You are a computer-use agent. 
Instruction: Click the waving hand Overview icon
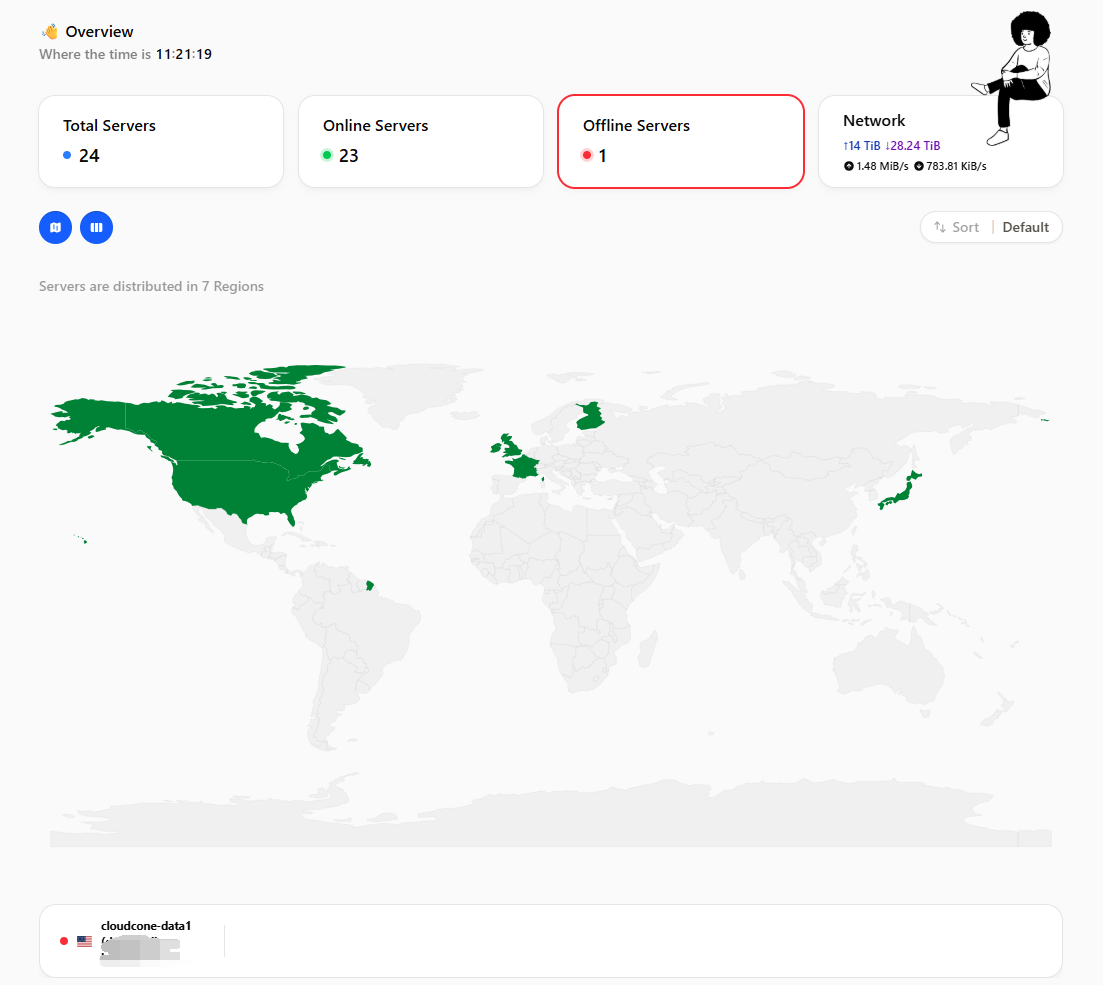[50, 32]
